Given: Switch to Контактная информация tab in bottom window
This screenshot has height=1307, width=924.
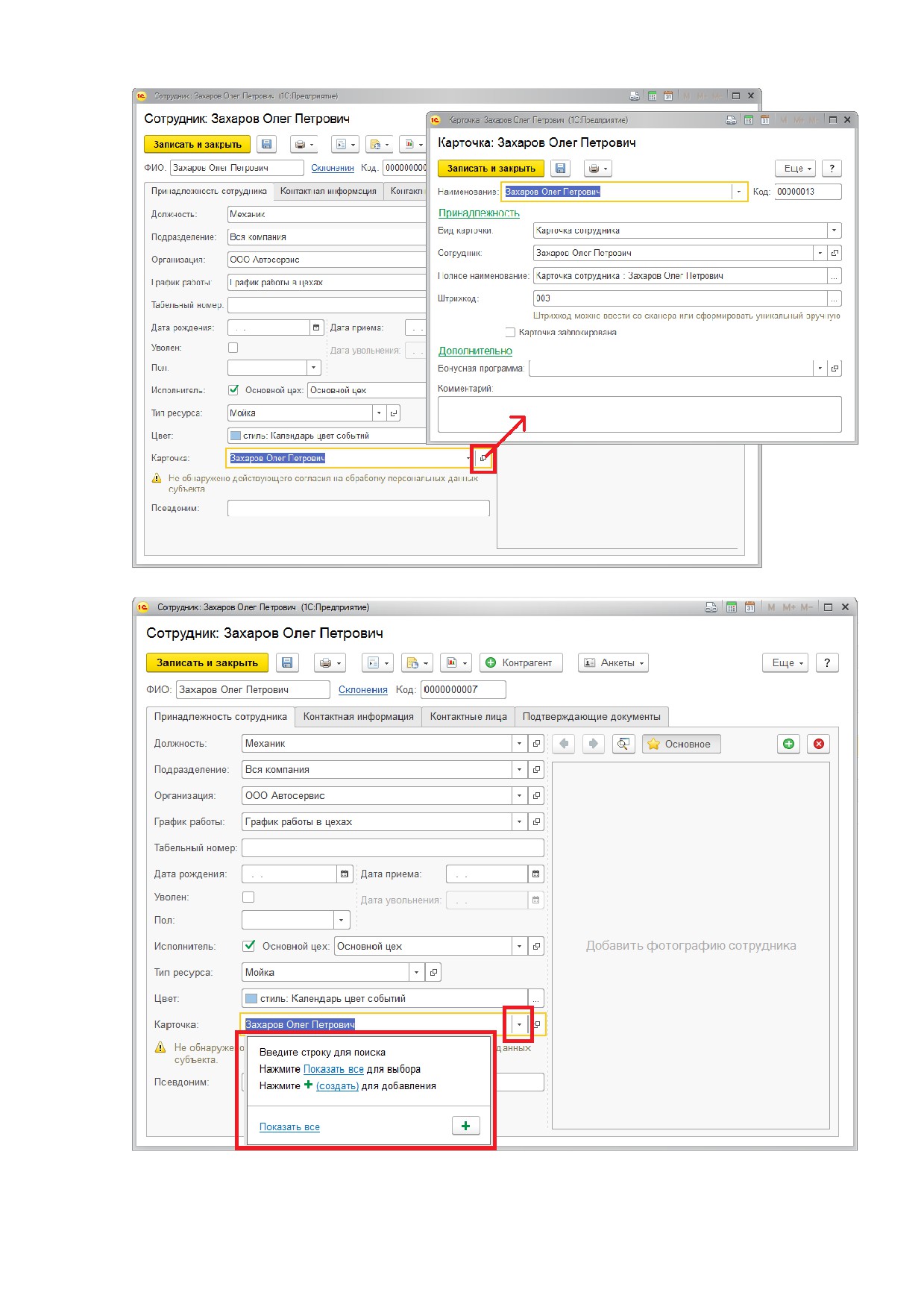Looking at the screenshot, I should (x=359, y=716).
